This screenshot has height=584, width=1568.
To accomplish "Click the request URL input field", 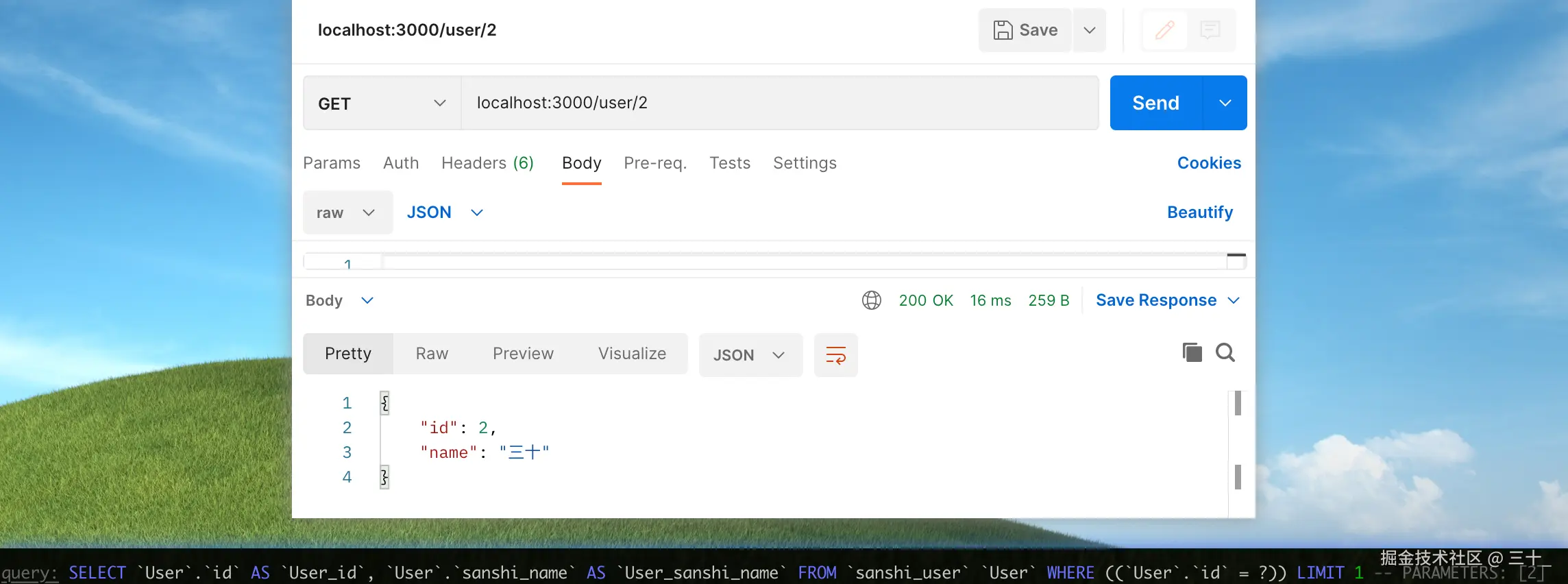I will (x=780, y=103).
